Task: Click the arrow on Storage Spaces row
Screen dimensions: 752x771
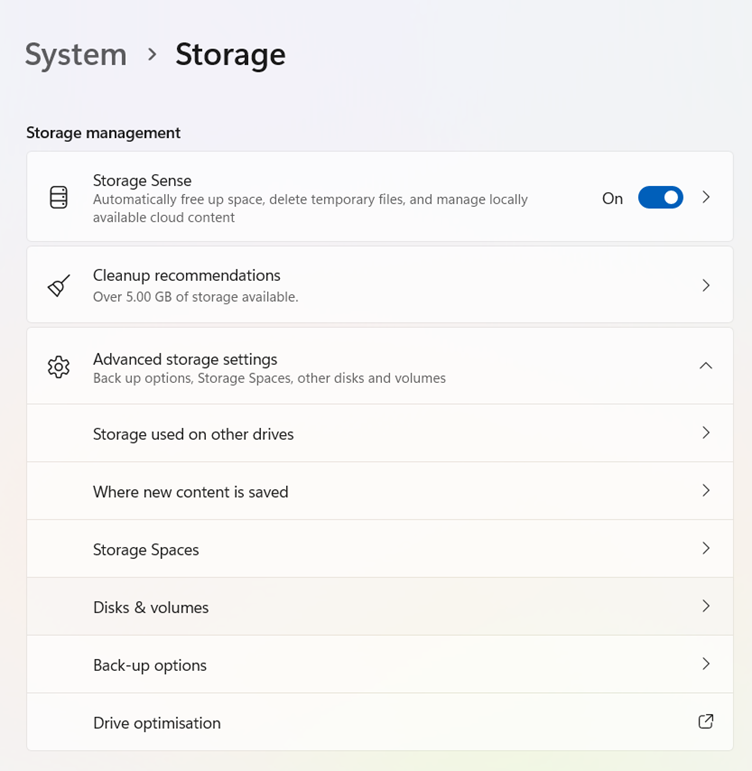Action: tap(706, 548)
